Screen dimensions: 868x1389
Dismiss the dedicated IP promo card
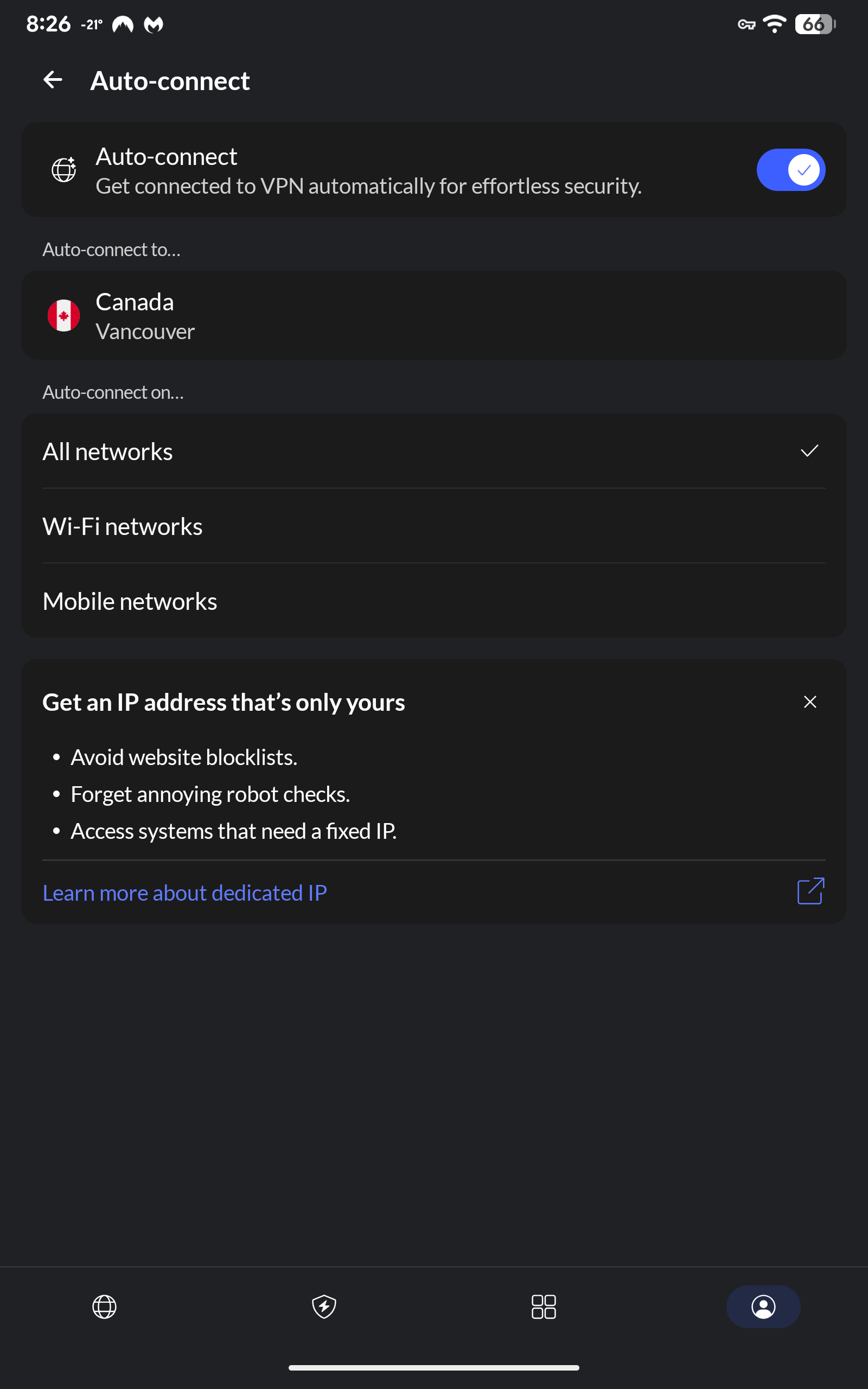[809, 702]
